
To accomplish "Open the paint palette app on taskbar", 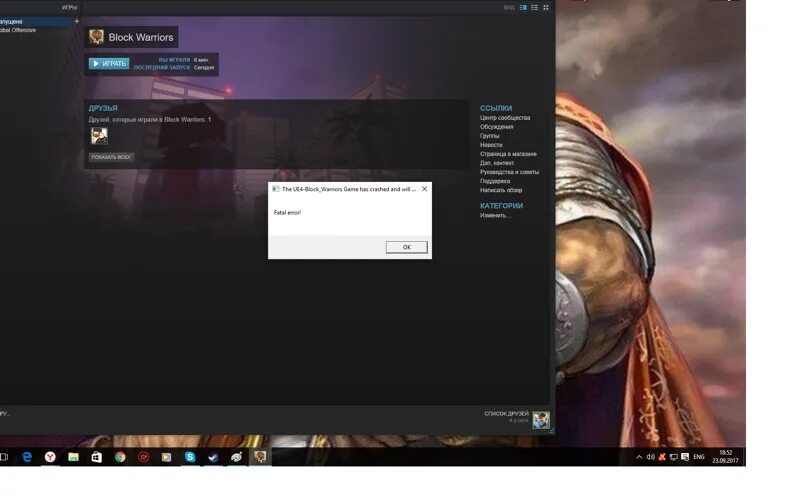I will coord(236,457).
